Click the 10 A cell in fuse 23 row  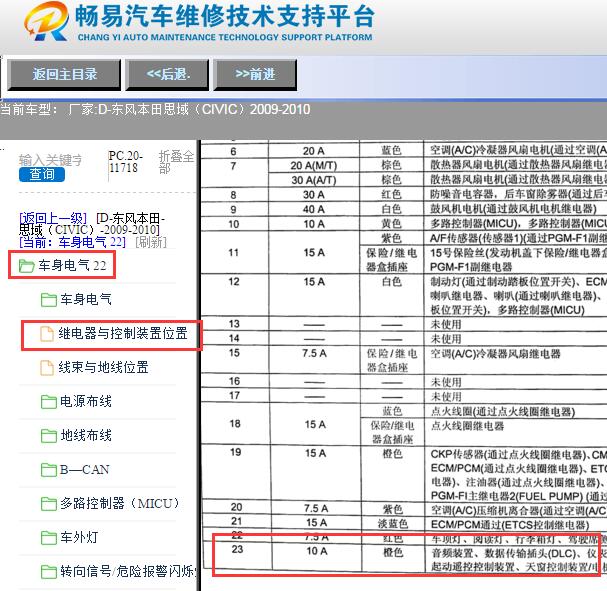[317, 551]
